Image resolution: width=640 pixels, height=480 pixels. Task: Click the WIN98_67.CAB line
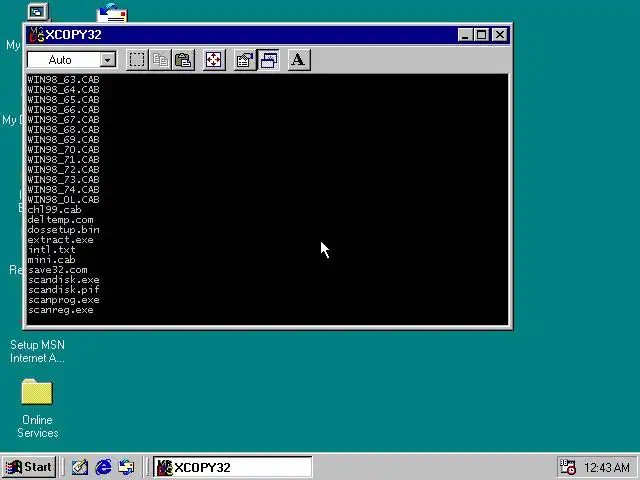(63, 119)
